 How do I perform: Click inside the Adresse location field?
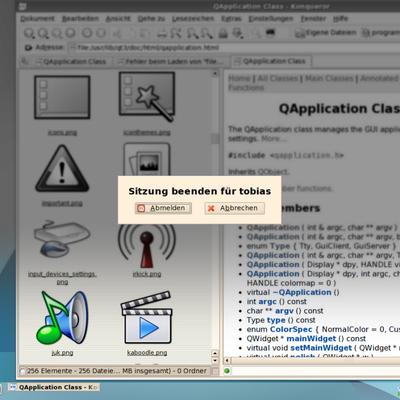pos(235,48)
